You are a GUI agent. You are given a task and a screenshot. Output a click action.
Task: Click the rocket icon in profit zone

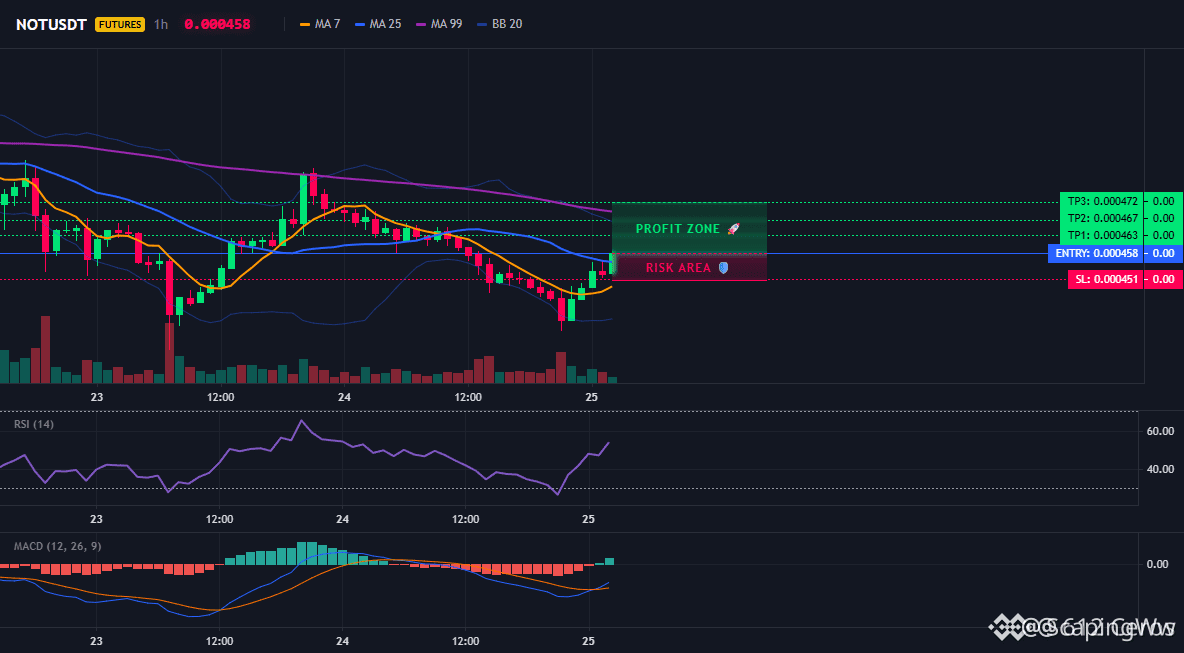tap(733, 229)
